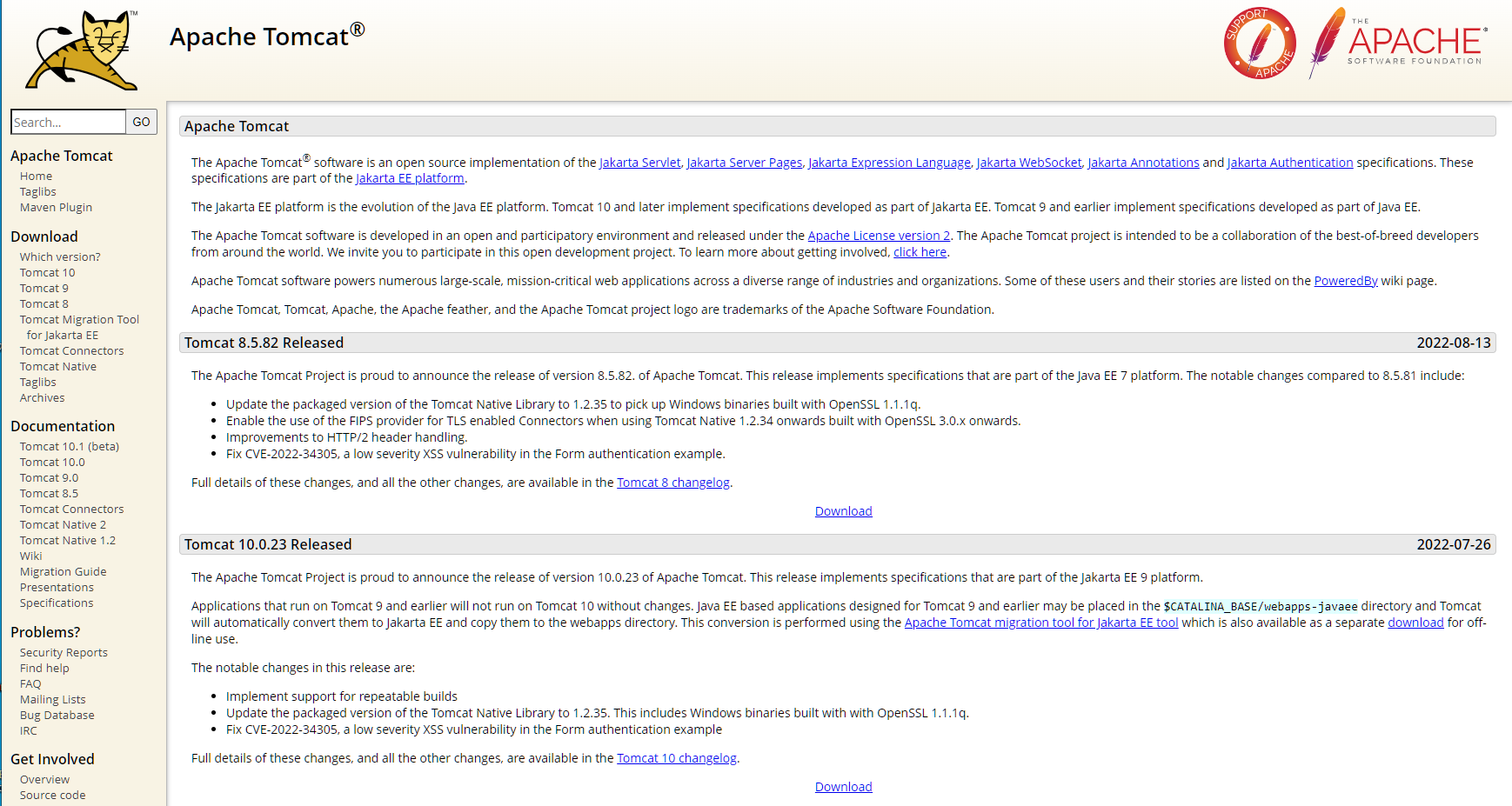Open Tomcat Native 1.2 documentation

[68, 540]
